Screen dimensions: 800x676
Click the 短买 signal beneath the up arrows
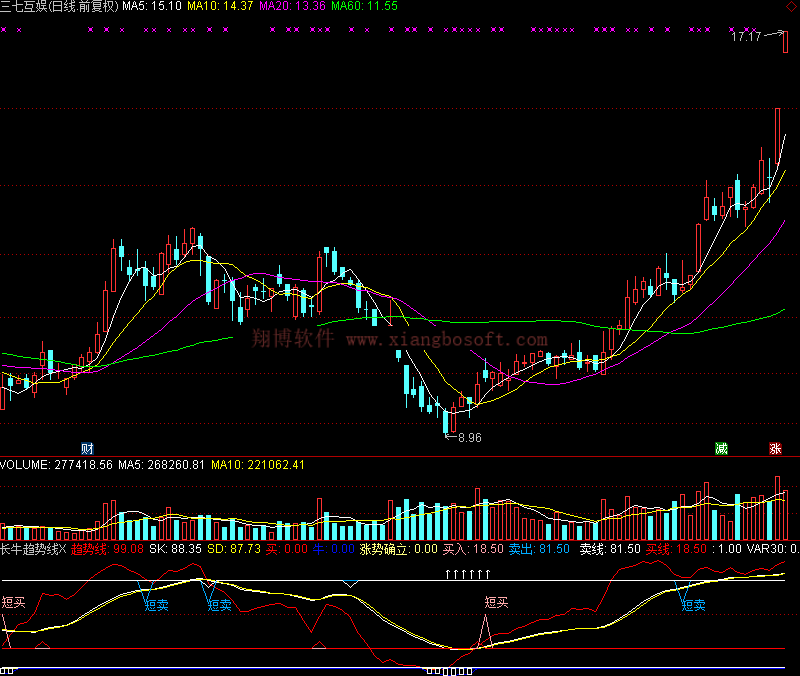click(496, 603)
